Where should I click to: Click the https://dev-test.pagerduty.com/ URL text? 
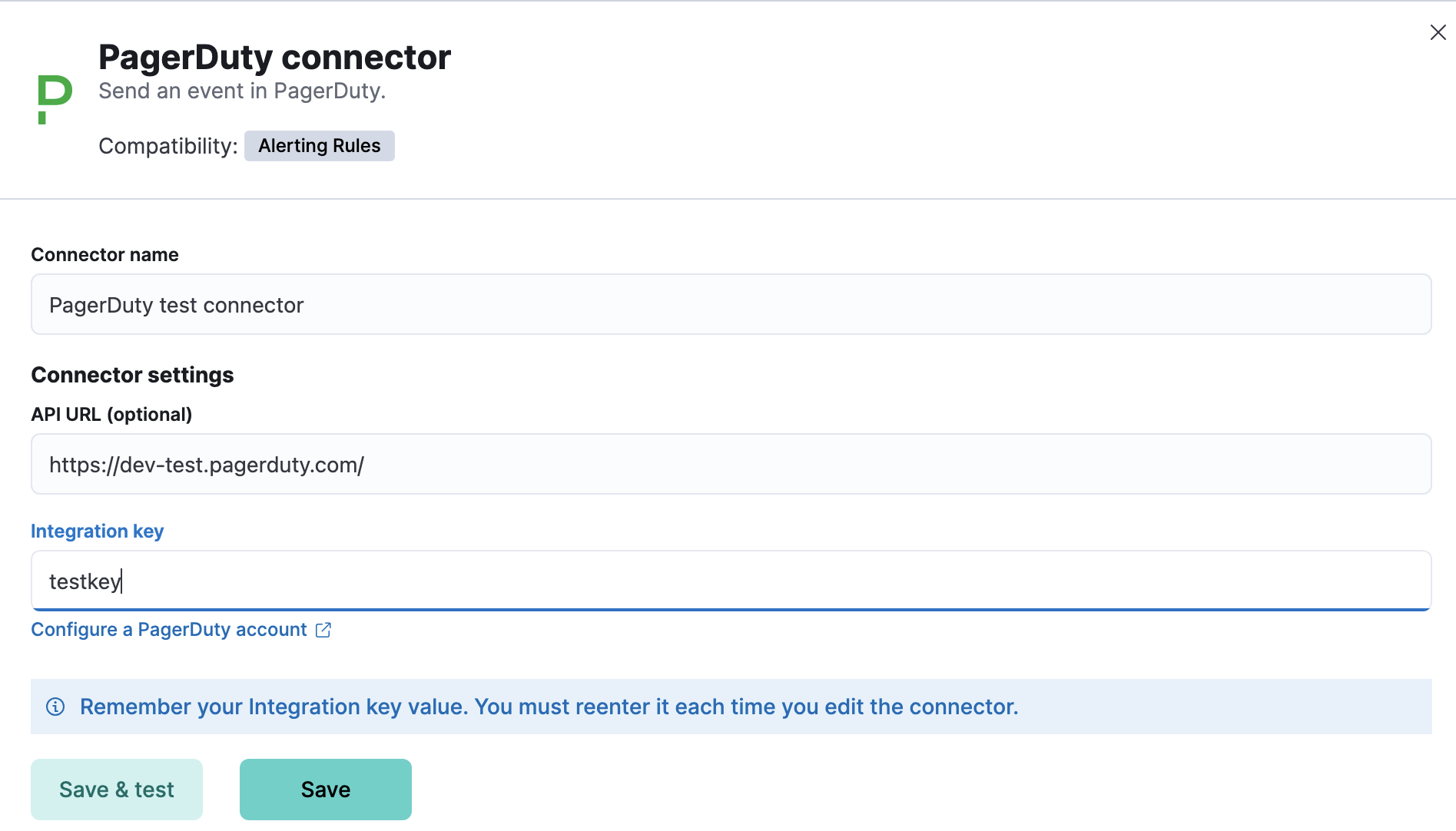point(206,465)
